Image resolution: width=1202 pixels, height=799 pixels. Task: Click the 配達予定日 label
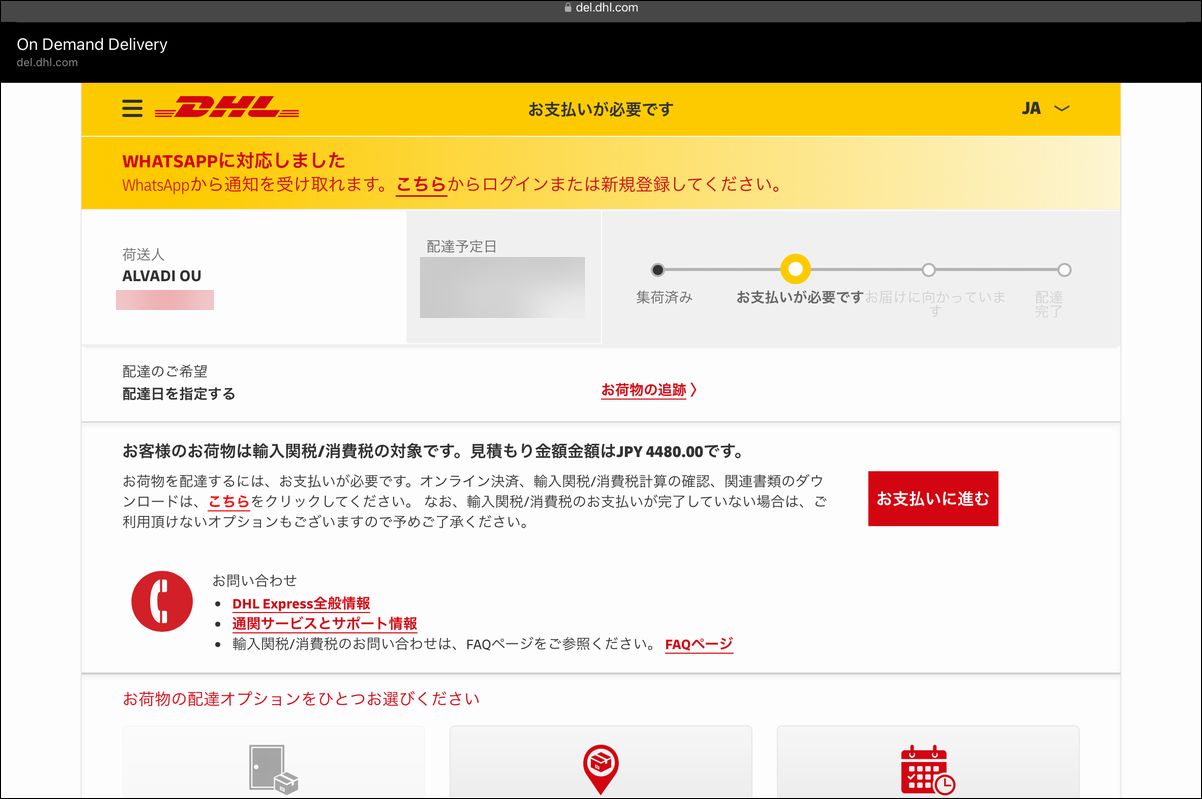click(x=462, y=246)
